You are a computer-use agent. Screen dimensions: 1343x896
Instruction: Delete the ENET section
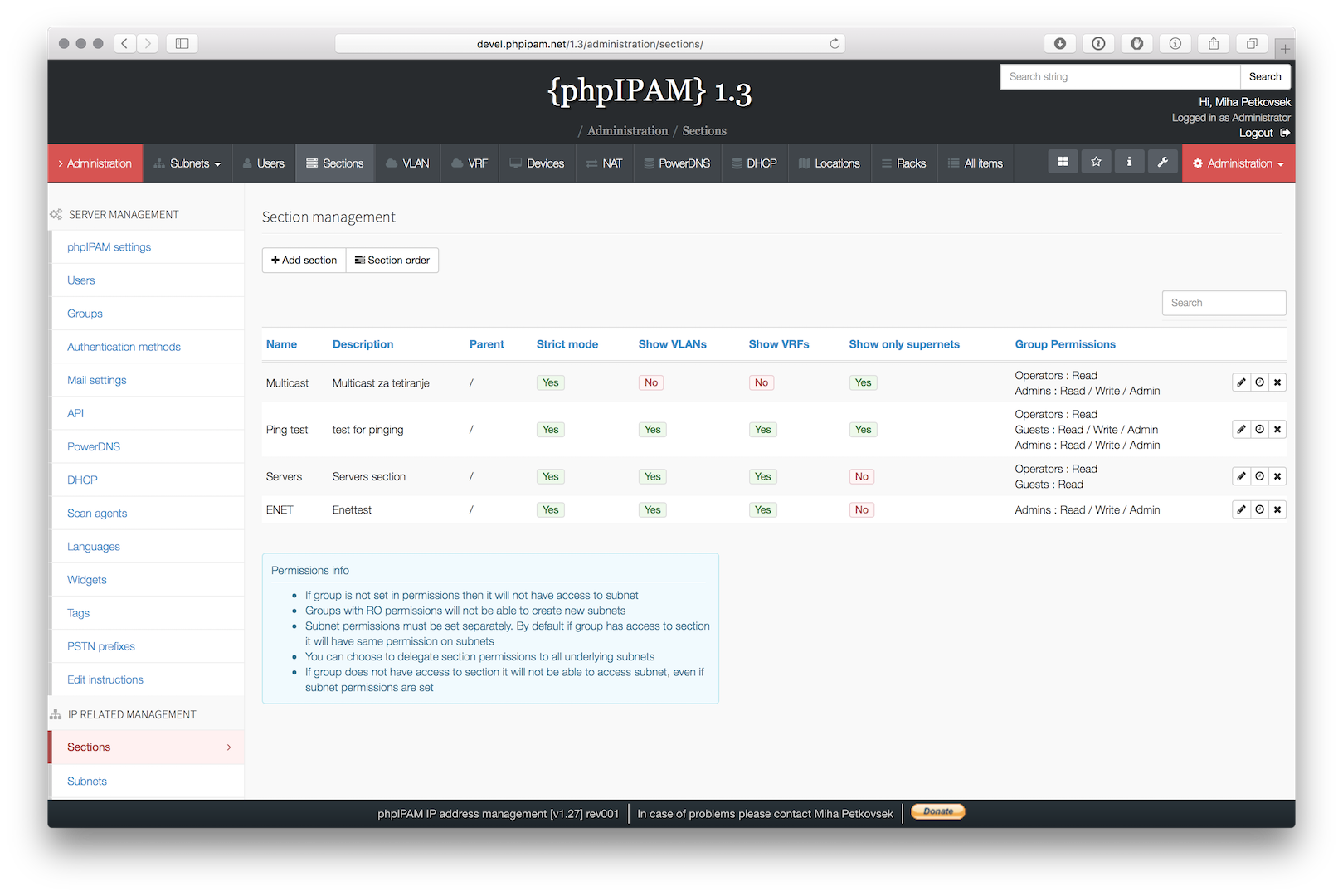[x=1277, y=509]
